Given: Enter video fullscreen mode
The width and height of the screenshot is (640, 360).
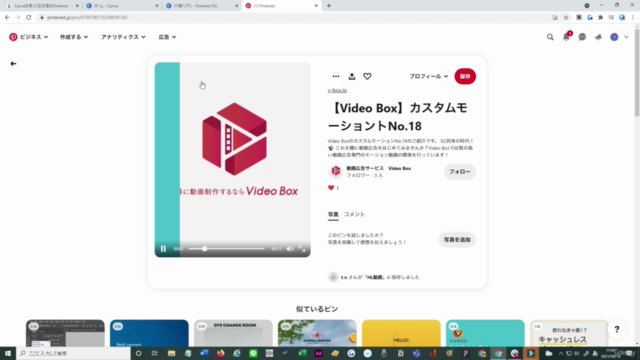Looking at the screenshot, I should pyautogui.click(x=302, y=249).
